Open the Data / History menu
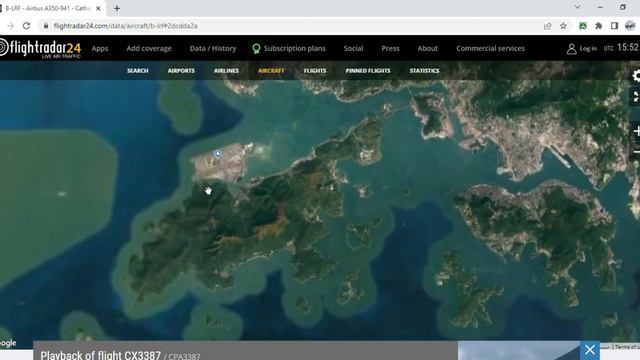The image size is (640, 360). click(x=213, y=48)
